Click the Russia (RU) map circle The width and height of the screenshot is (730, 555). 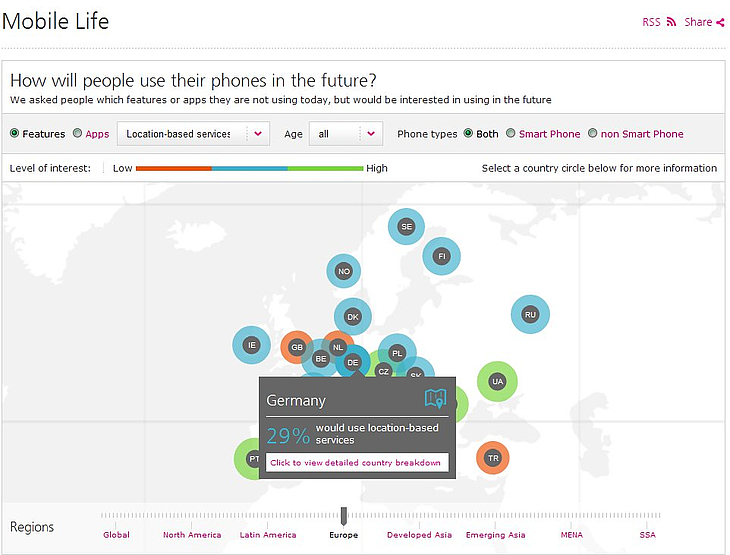pos(530,314)
